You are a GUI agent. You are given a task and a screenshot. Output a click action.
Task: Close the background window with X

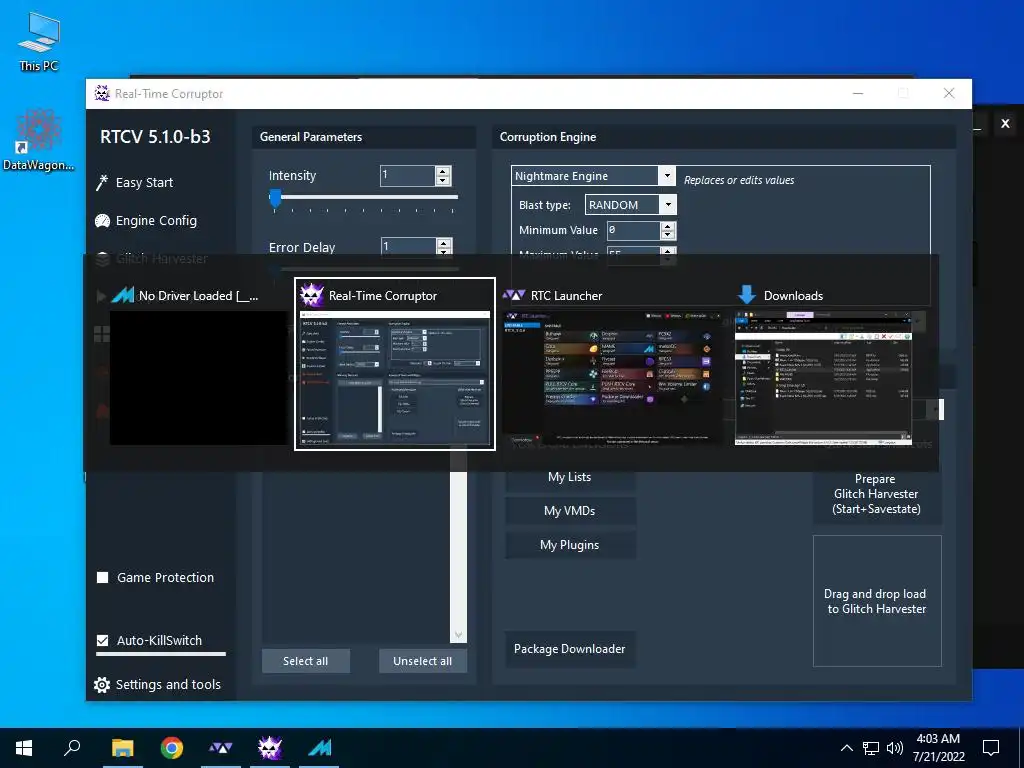point(1005,123)
